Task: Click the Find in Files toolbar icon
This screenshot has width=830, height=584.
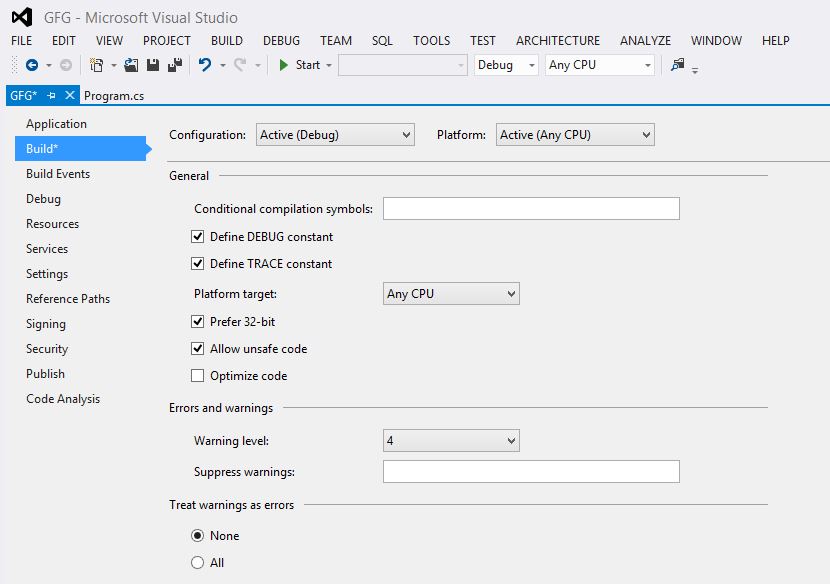Action: pyautogui.click(x=678, y=65)
